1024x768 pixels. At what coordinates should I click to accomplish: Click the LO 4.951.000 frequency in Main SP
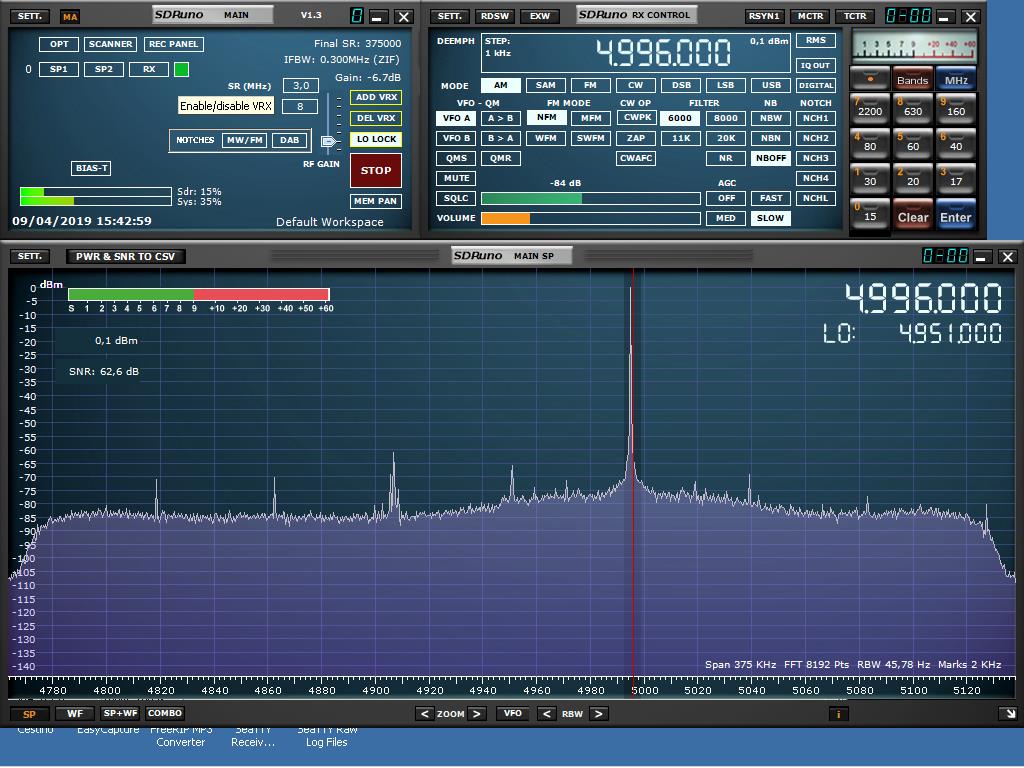pyautogui.click(x=912, y=334)
